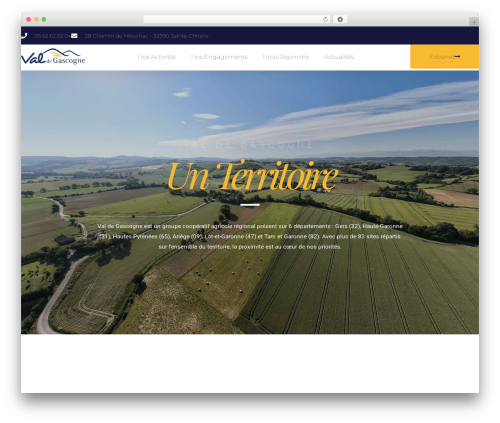Viewport: 500px width, 423px height.
Task: Click the phone icon in top bar
Action: pyautogui.click(x=24, y=36)
